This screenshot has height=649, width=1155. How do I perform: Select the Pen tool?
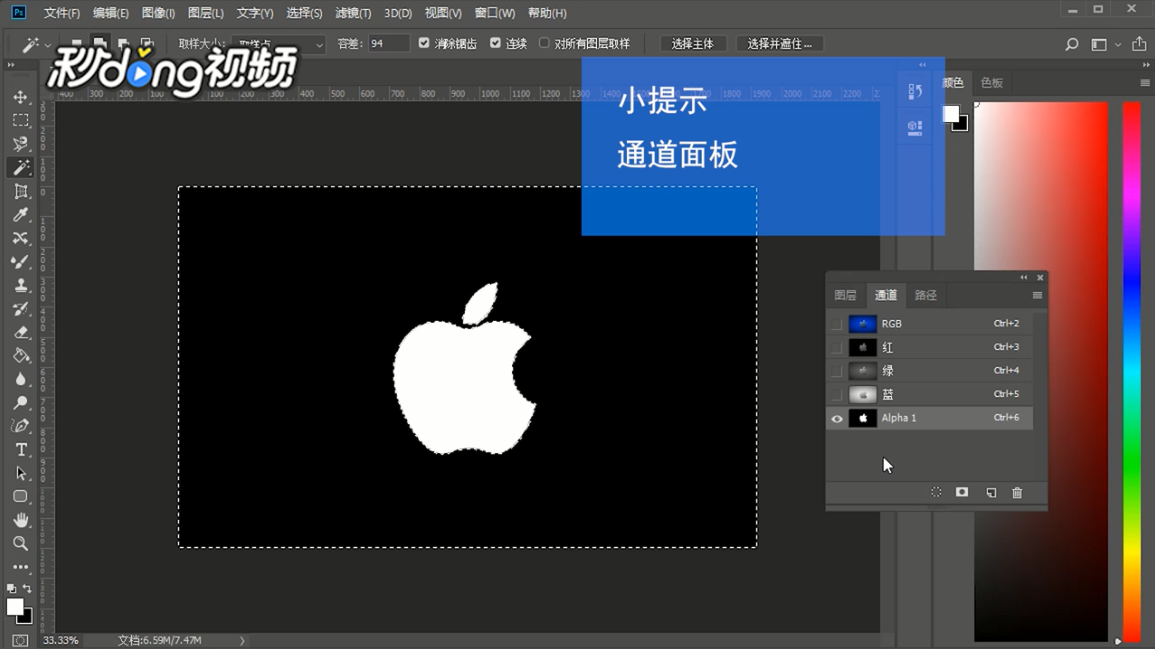pos(21,426)
